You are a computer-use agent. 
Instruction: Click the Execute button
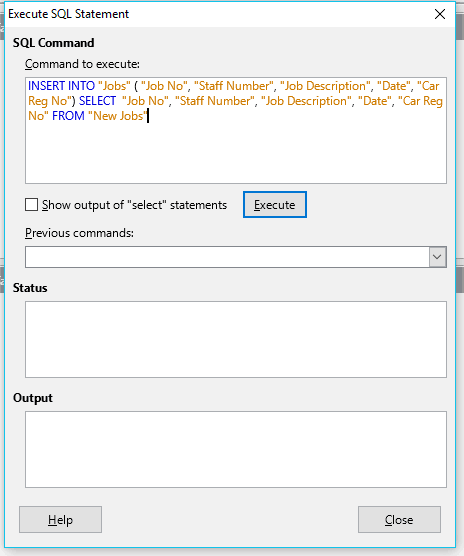(275, 205)
